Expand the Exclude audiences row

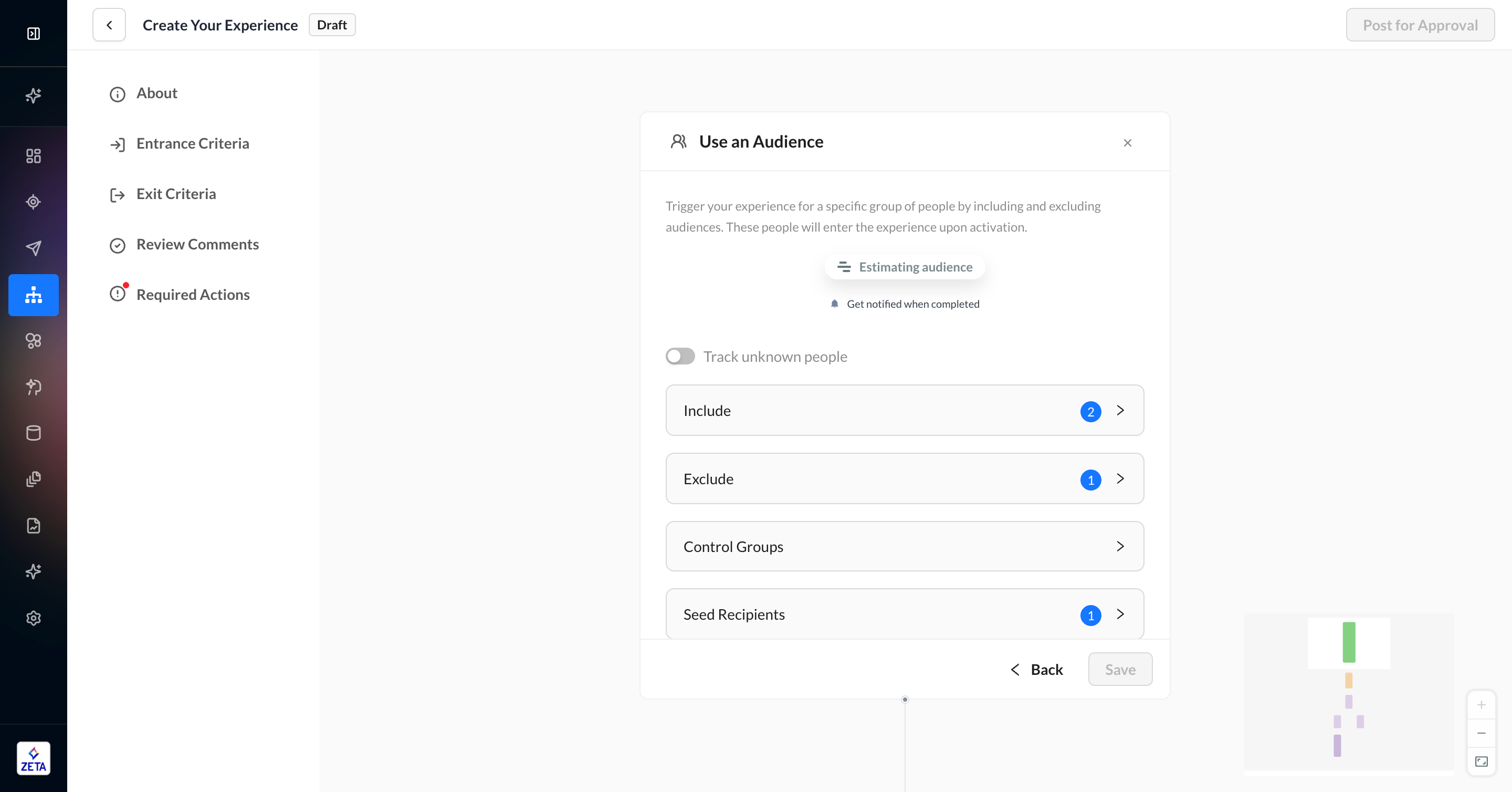click(x=904, y=478)
